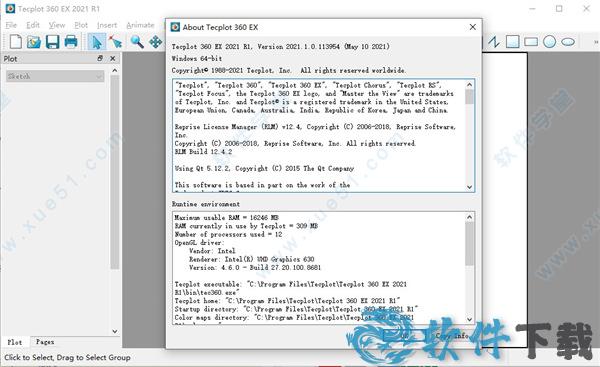Open the Animate menu
Viewport: 600px width, 367px height.
140,25
